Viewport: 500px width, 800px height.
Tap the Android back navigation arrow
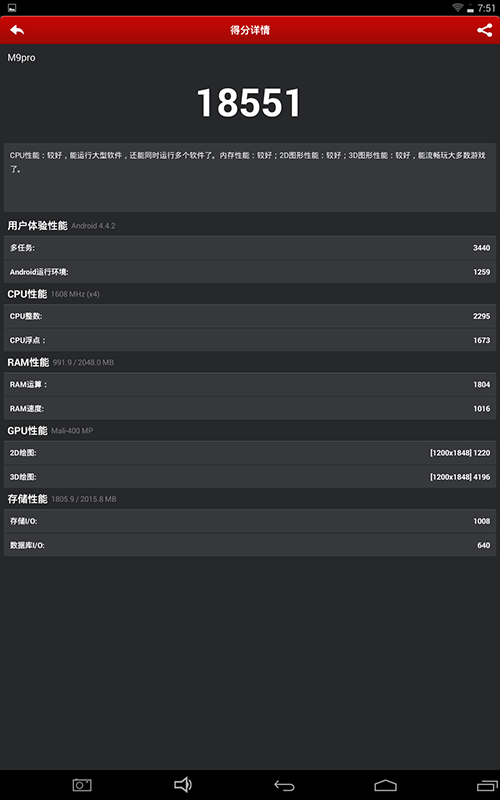[284, 785]
